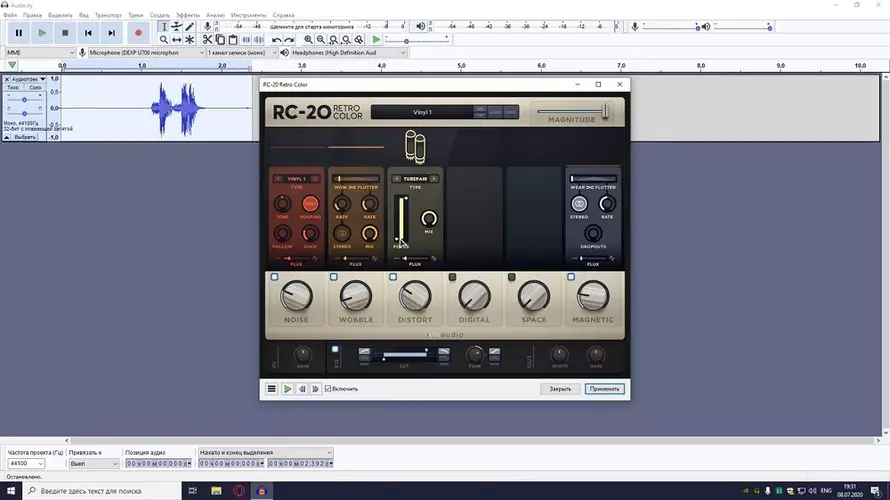Click the Undo arrow icon
The width and height of the screenshot is (890, 500).
point(276,40)
